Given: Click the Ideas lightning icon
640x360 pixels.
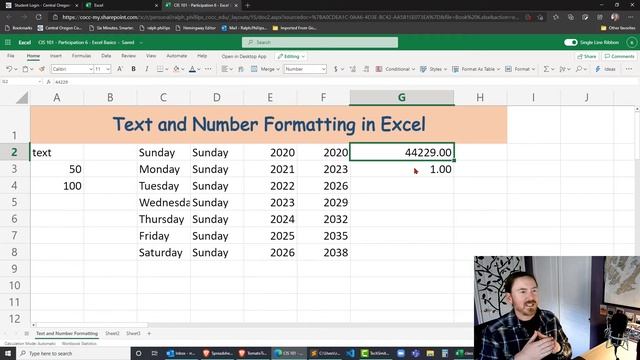Looking at the screenshot, I should pos(598,69).
